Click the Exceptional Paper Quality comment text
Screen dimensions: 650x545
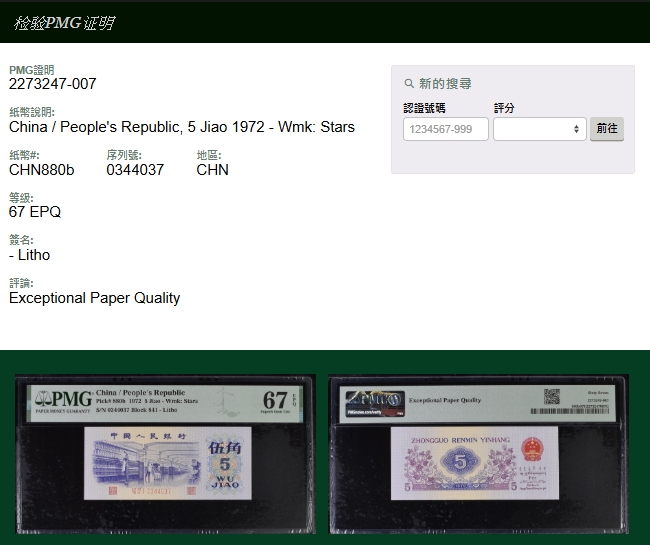pos(94,298)
